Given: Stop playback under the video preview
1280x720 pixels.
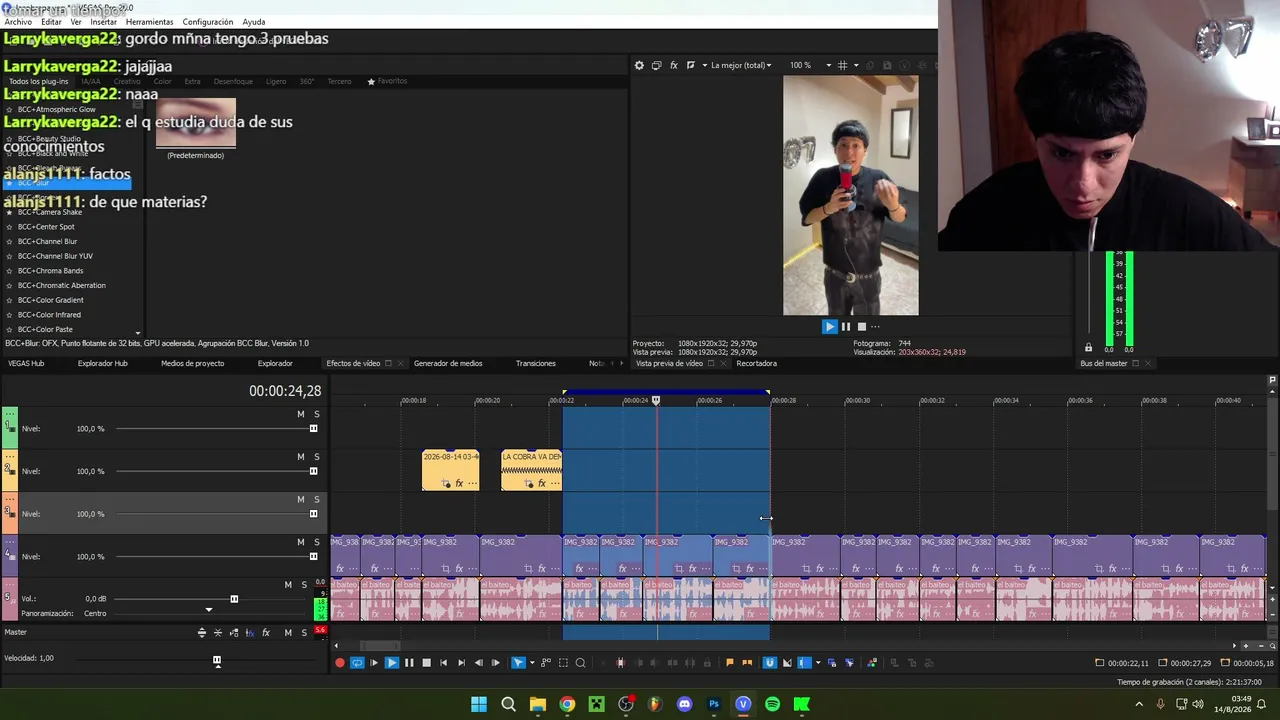Looking at the screenshot, I should pyautogui.click(x=861, y=326).
